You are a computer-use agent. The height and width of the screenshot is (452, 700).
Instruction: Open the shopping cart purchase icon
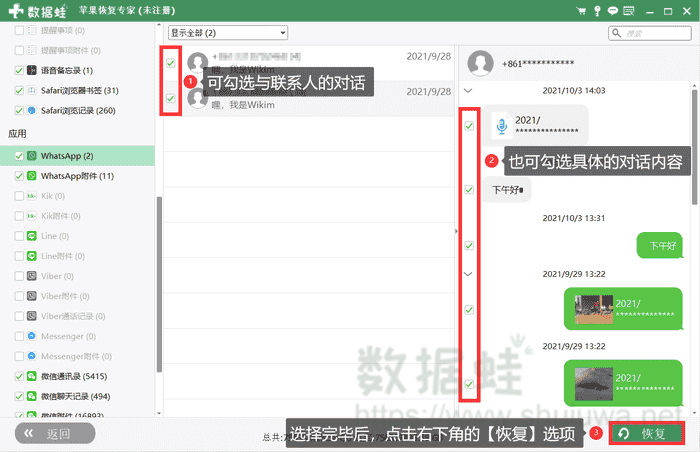tap(582, 9)
